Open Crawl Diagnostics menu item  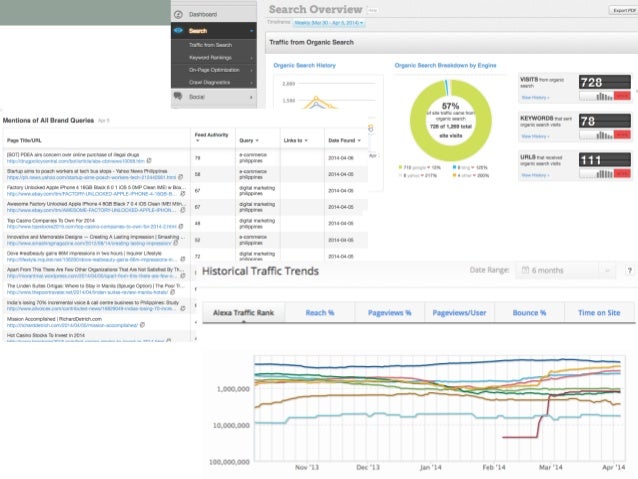tap(209, 83)
